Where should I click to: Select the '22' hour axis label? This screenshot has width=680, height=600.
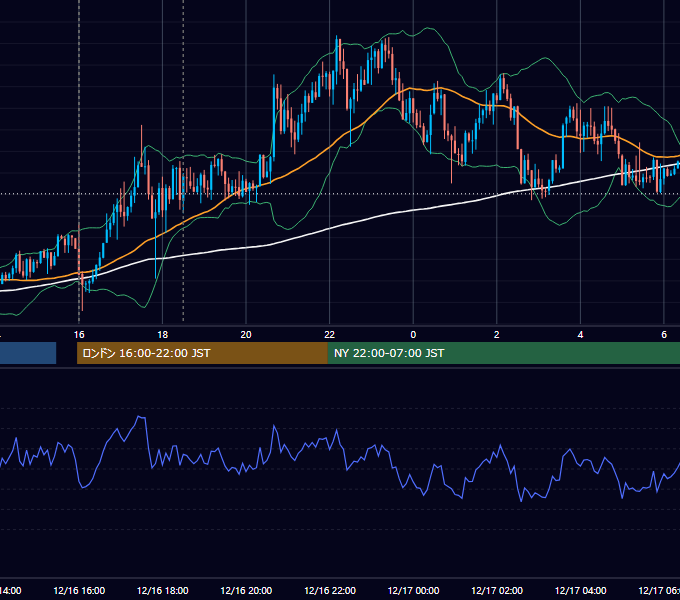[x=330, y=335]
